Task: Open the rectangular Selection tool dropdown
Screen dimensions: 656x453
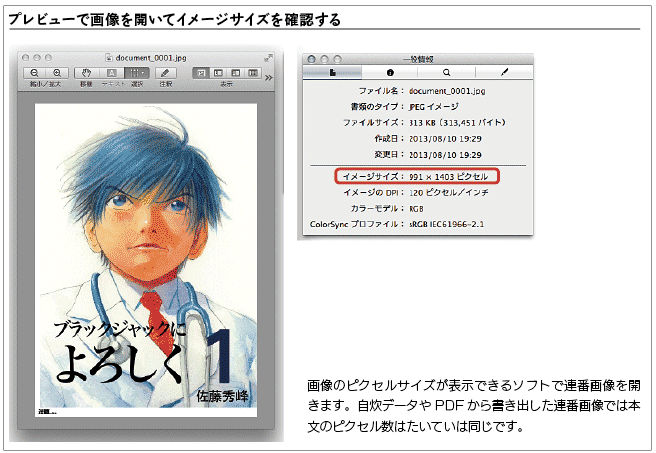Action: pyautogui.click(x=136, y=73)
